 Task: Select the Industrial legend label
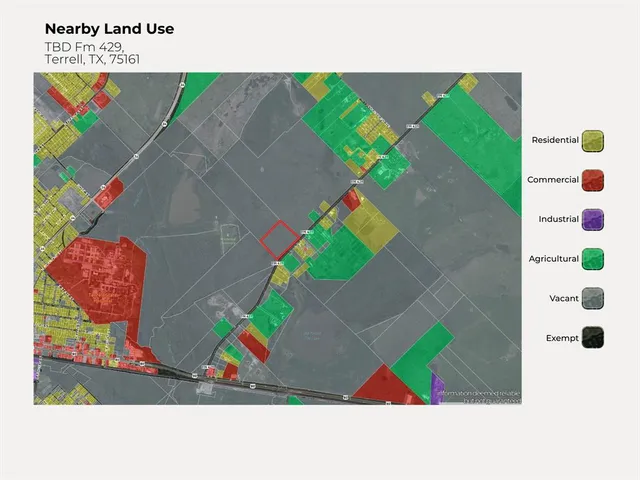pos(558,219)
